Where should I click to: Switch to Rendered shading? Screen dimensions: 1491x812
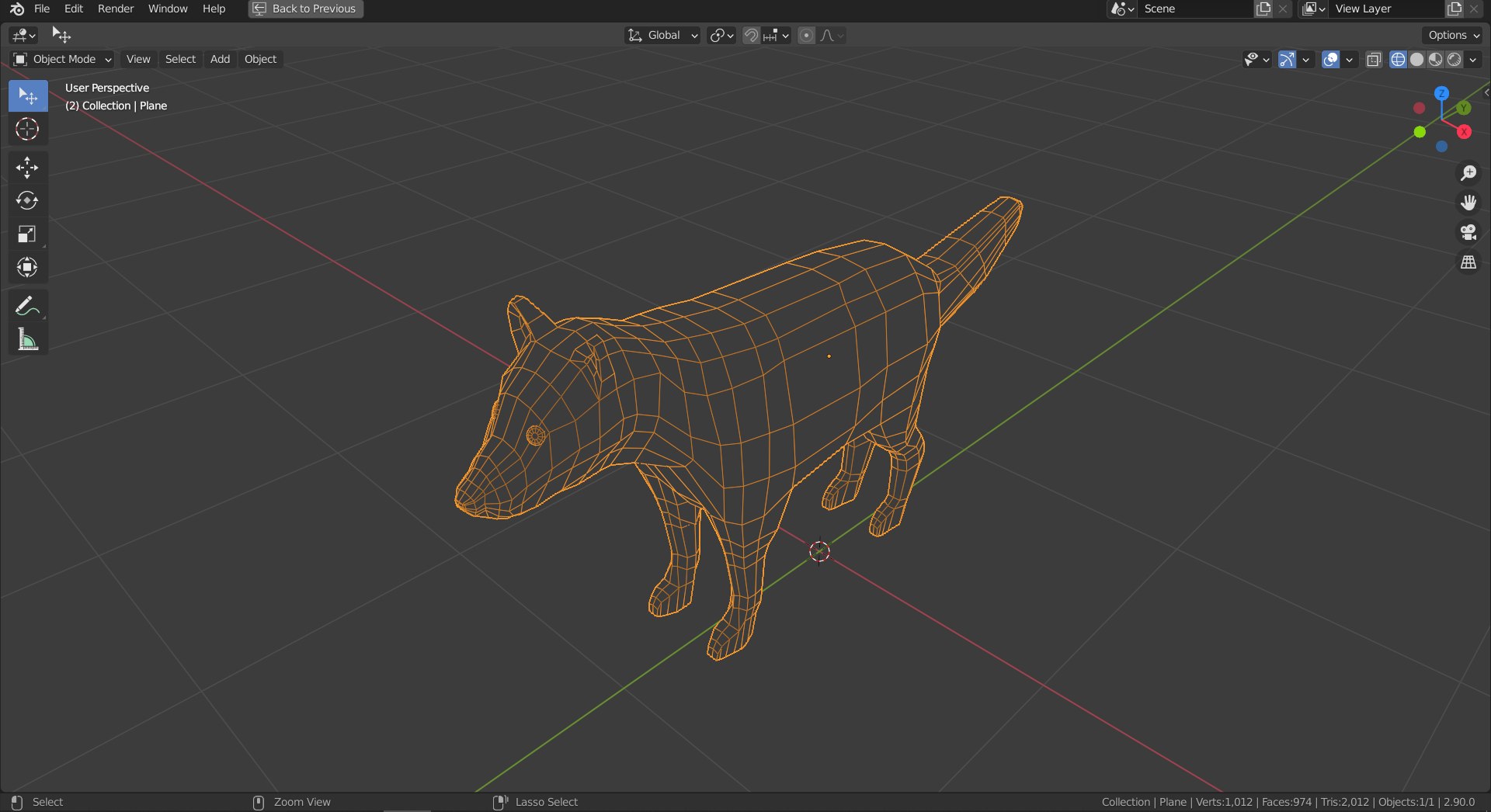(1454, 59)
